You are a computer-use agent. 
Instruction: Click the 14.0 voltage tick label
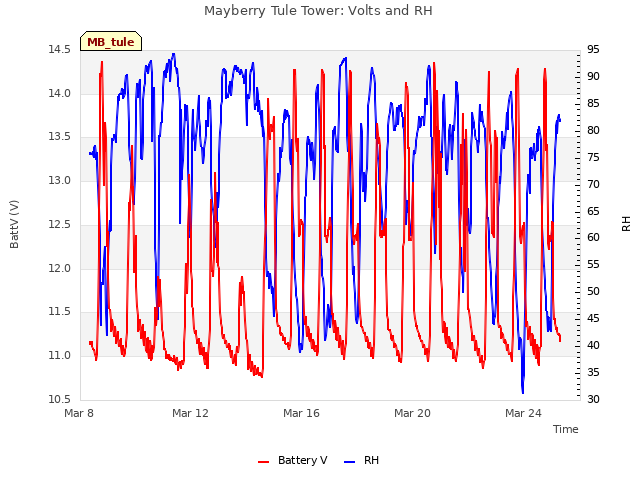tap(59, 93)
